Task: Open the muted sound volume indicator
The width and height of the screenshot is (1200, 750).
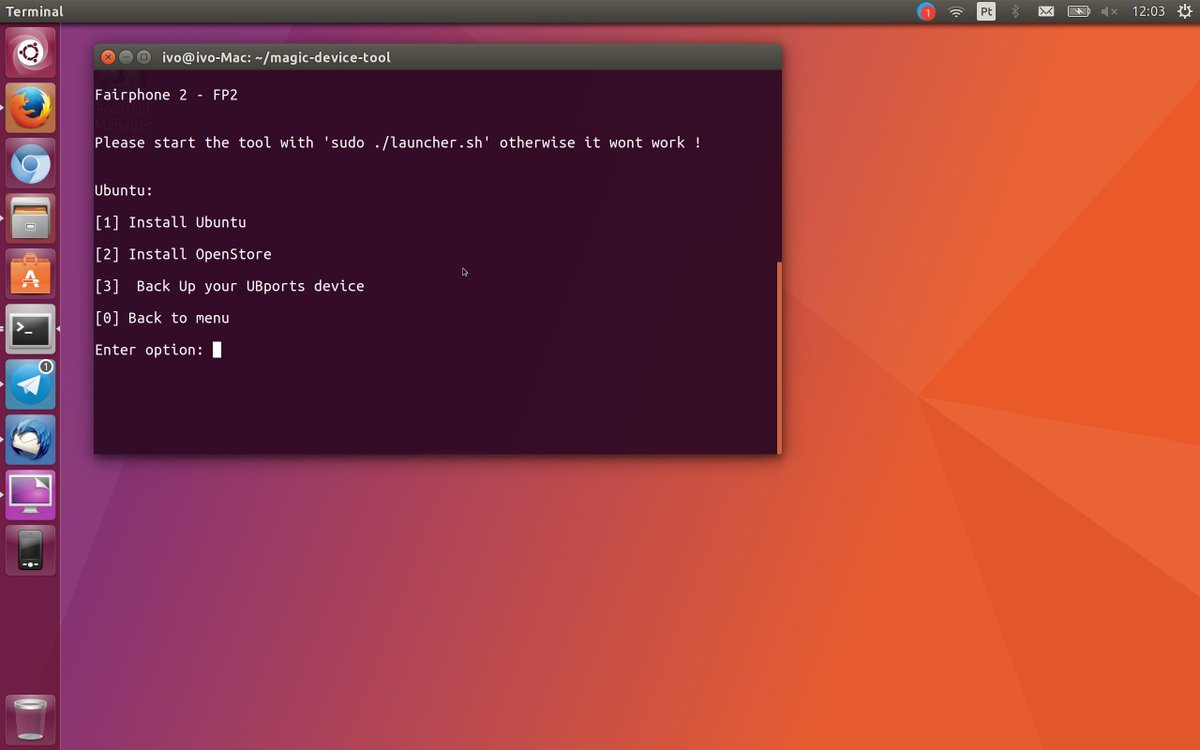Action: [x=1109, y=12]
